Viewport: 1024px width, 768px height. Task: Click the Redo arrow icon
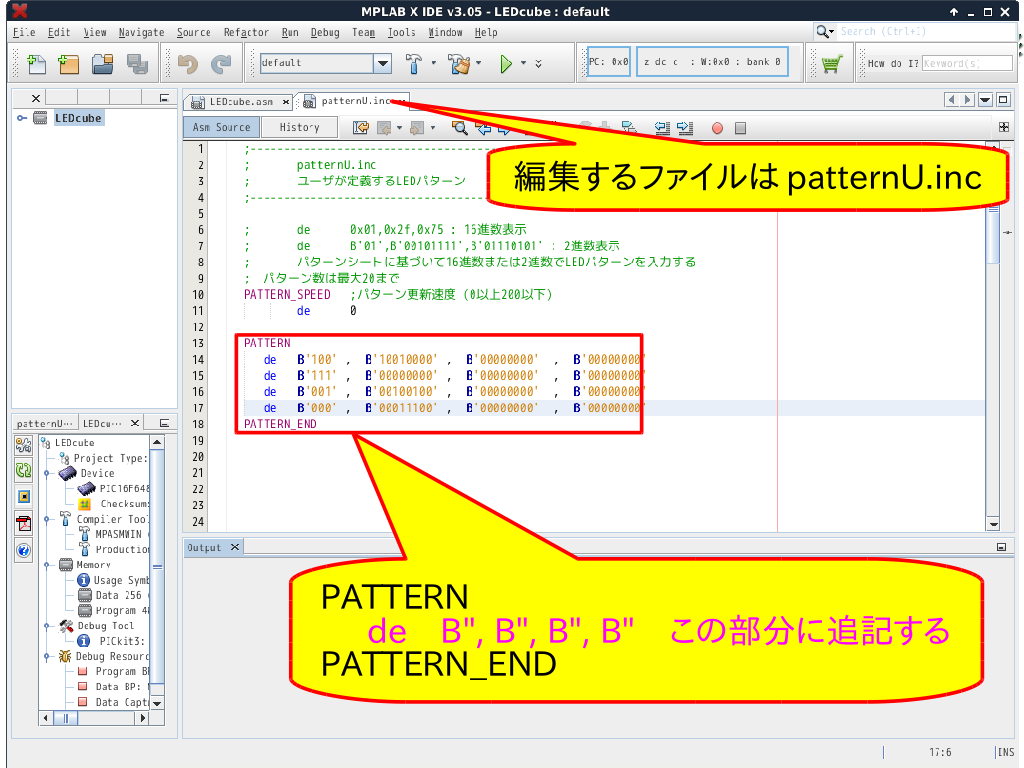click(x=221, y=63)
